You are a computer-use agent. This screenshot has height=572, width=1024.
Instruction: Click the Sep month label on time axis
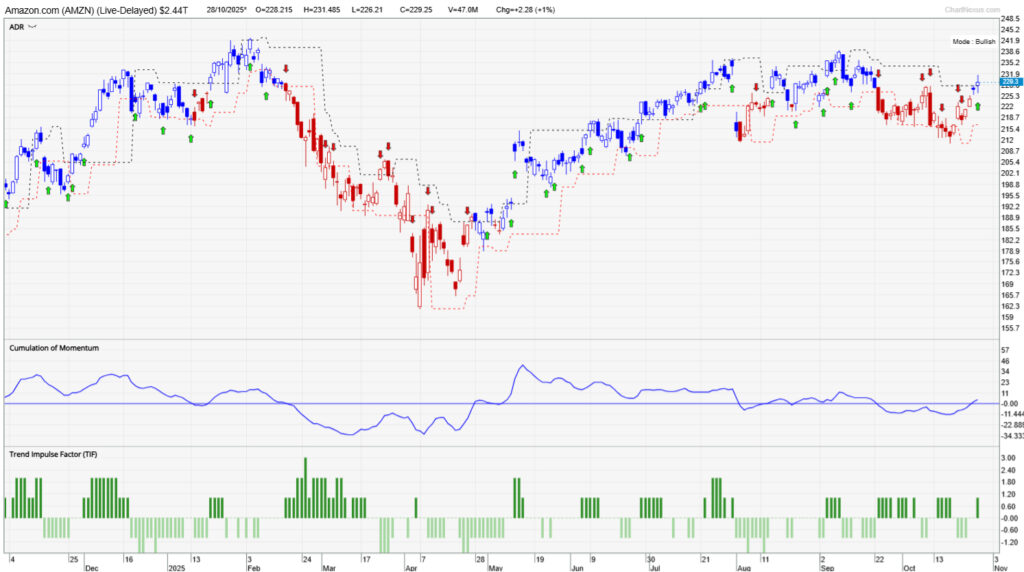[827, 568]
